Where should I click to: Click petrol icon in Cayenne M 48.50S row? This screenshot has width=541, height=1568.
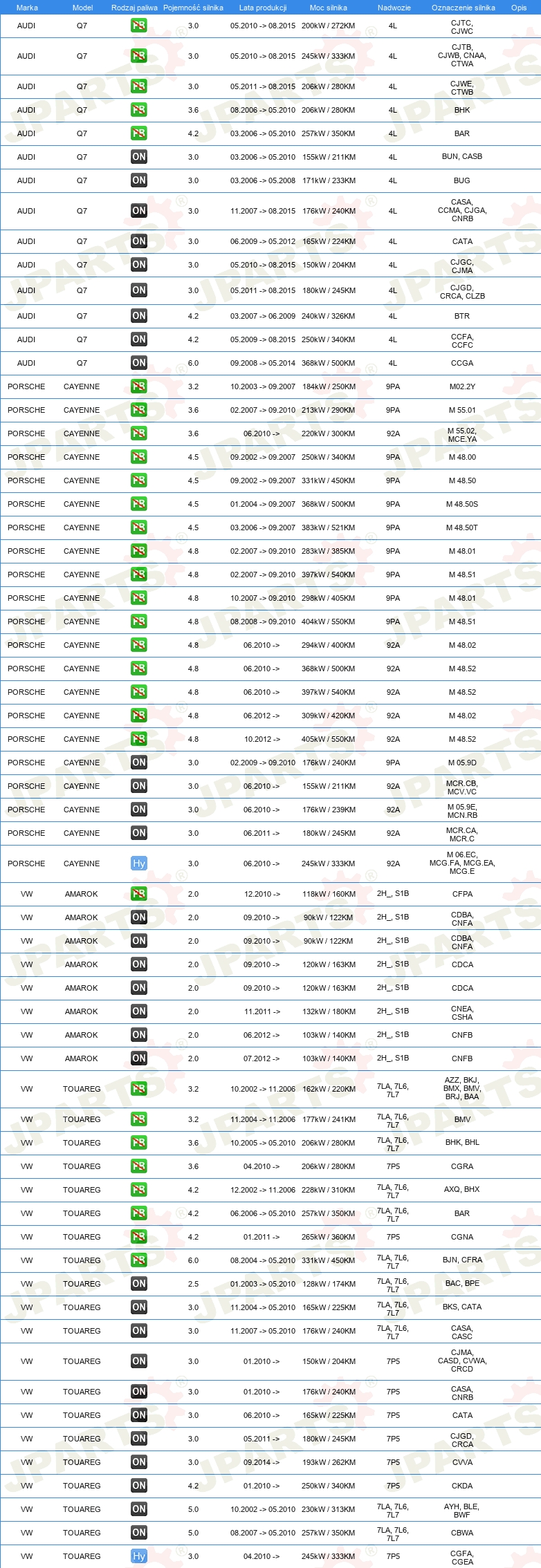click(x=139, y=504)
